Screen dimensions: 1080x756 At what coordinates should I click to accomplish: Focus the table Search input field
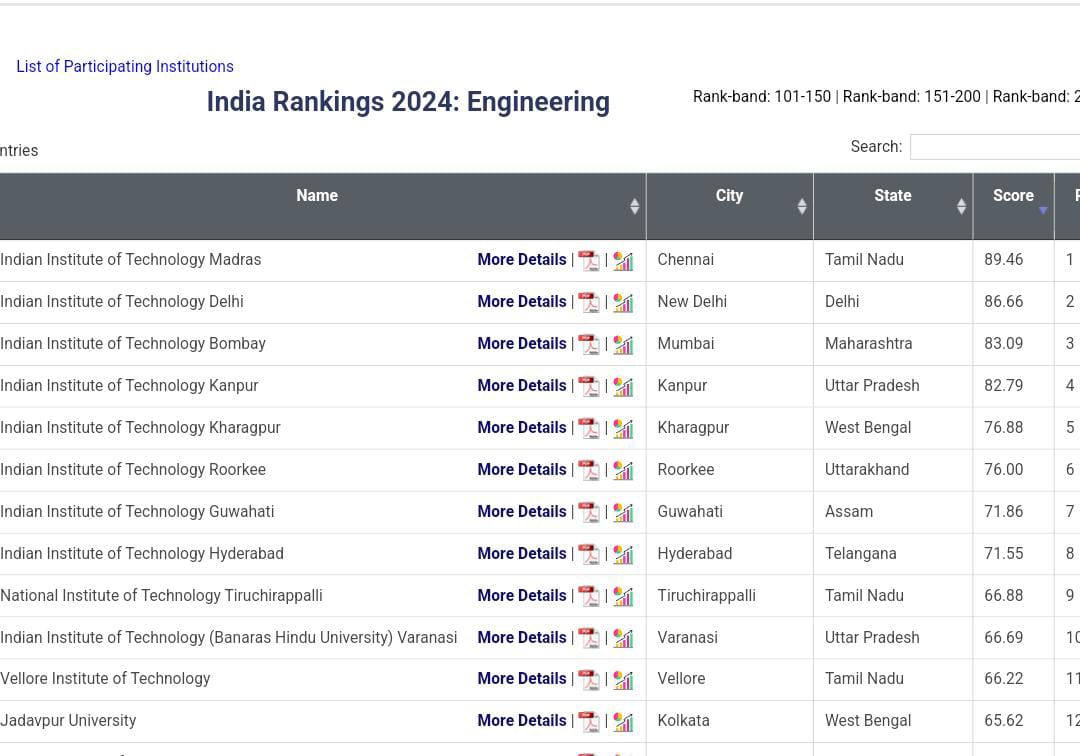pos(995,147)
